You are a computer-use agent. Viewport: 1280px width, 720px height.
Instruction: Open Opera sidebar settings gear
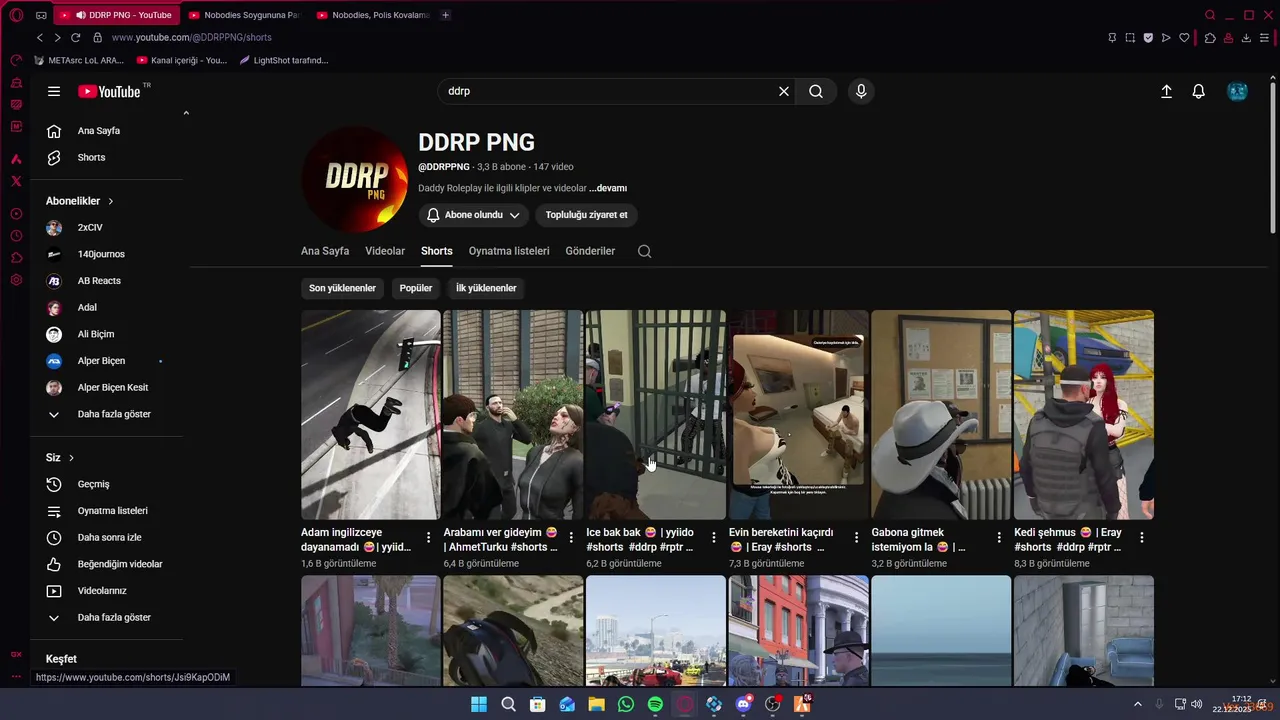(16, 280)
